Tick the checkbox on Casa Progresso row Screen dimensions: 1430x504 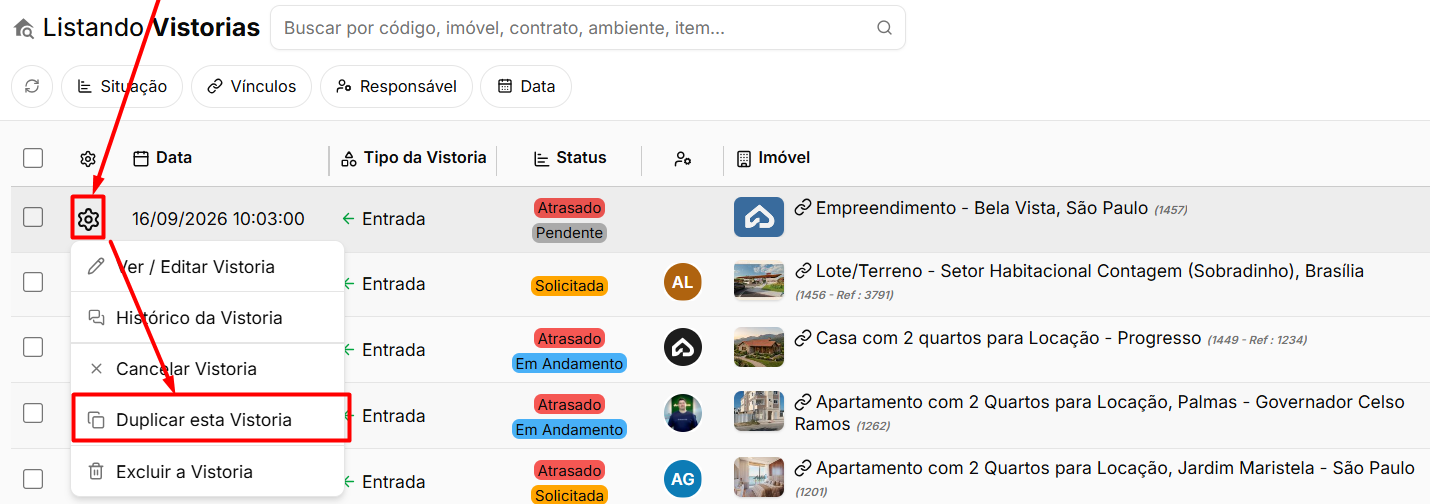[33, 347]
